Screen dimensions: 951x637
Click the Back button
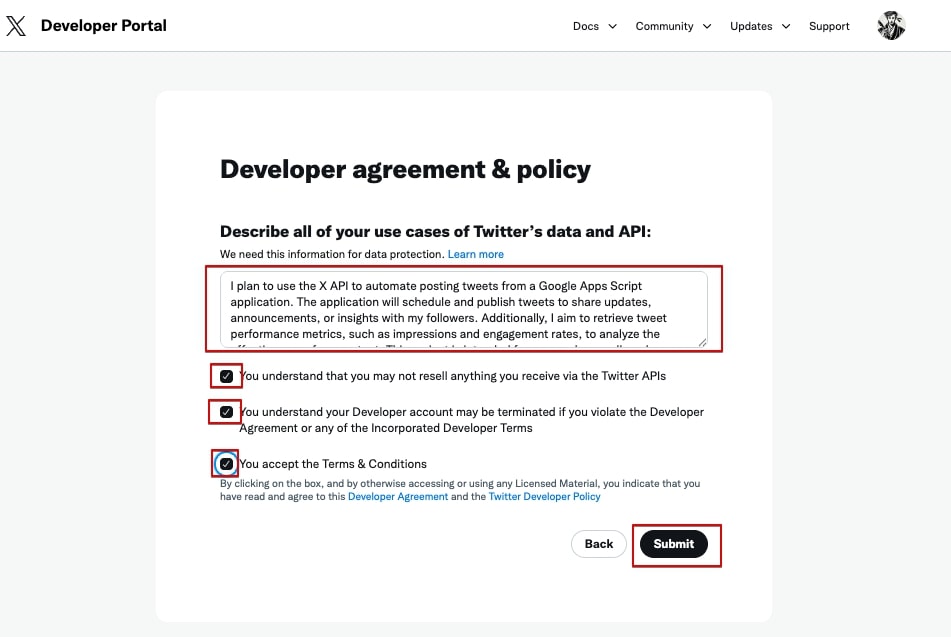coord(599,544)
